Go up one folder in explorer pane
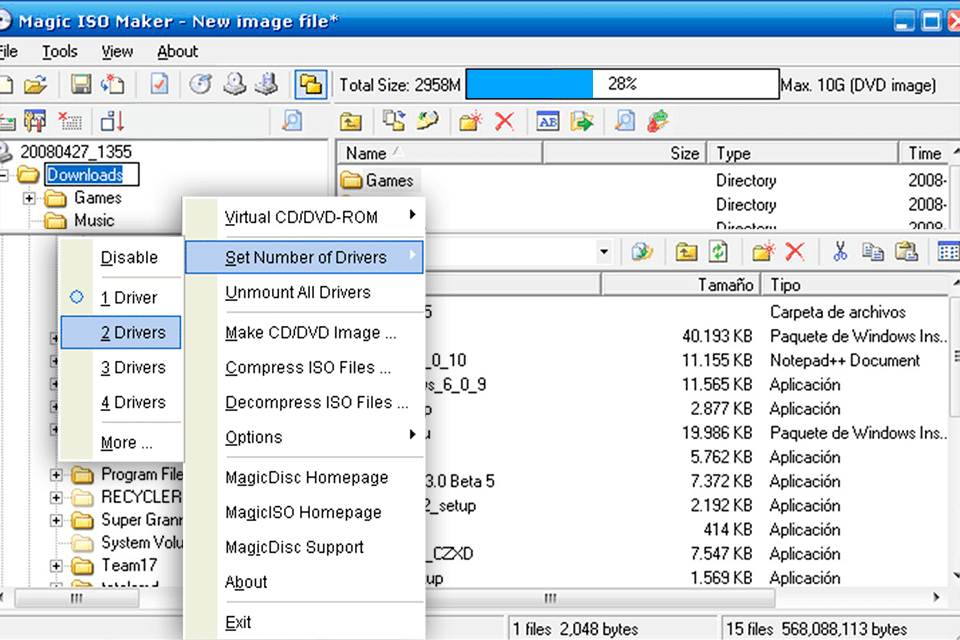 tap(686, 252)
